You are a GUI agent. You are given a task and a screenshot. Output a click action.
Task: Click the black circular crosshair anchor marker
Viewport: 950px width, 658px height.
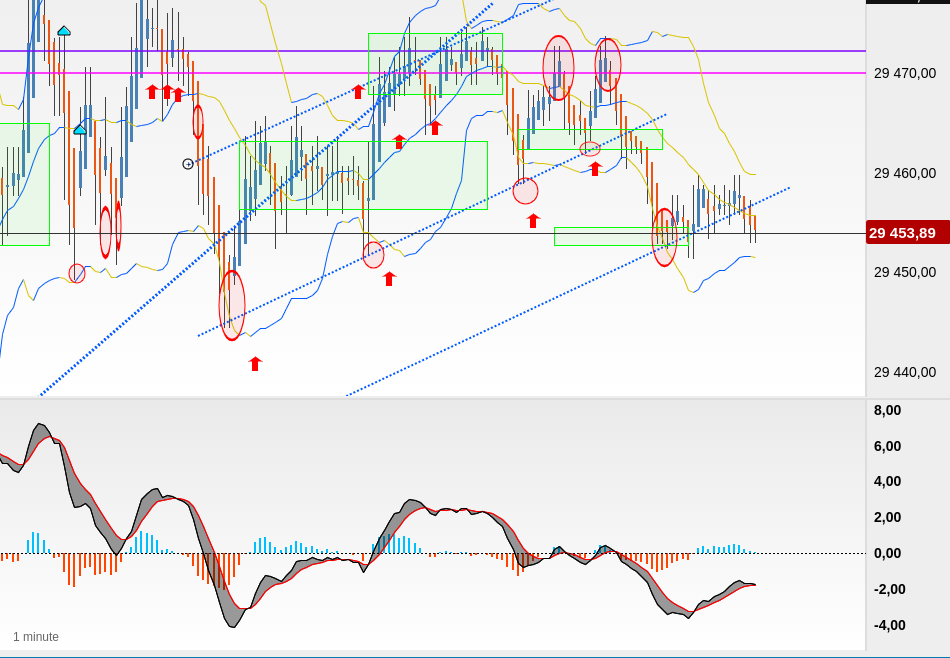click(188, 164)
